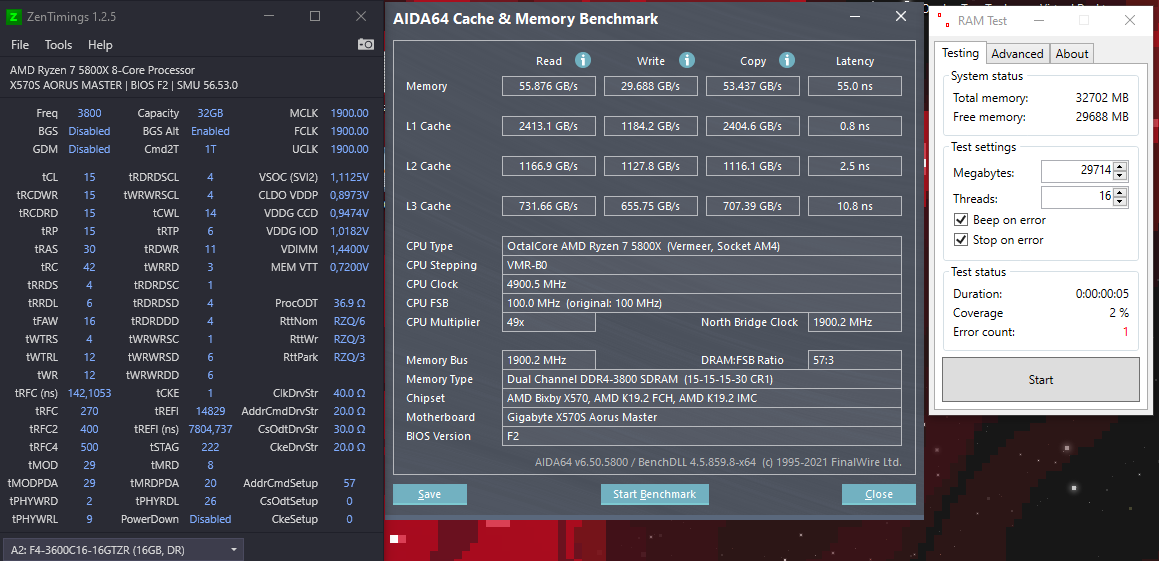Image resolution: width=1159 pixels, height=561 pixels.
Task: Click Coverage value 2 %
Action: 1119,313
